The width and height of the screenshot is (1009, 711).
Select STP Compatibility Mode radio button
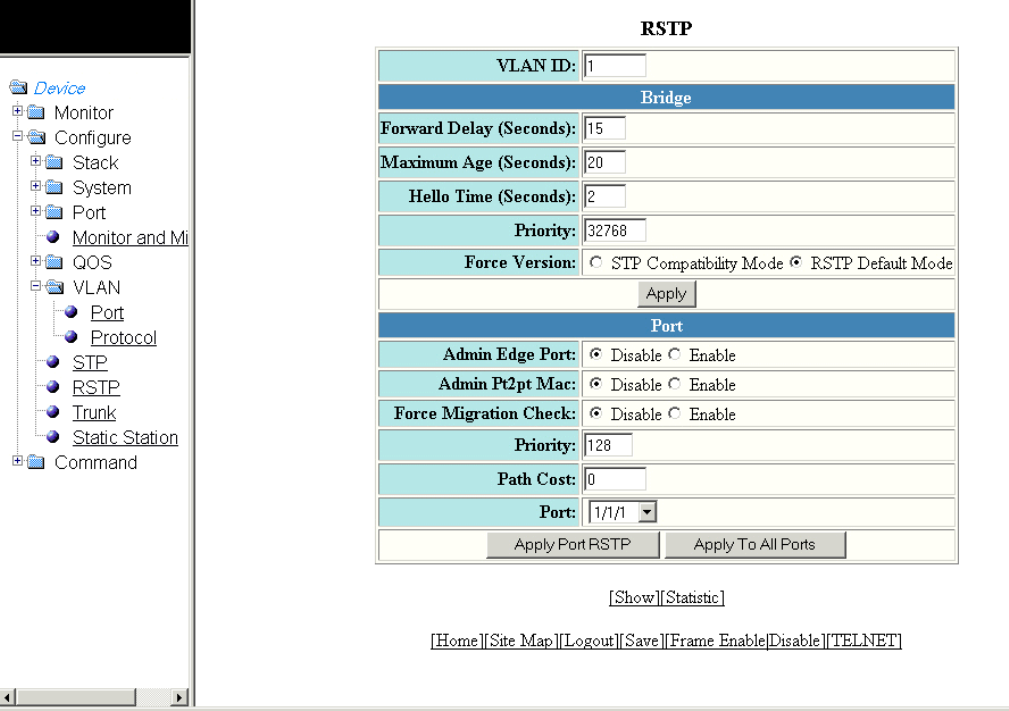[x=596, y=263]
